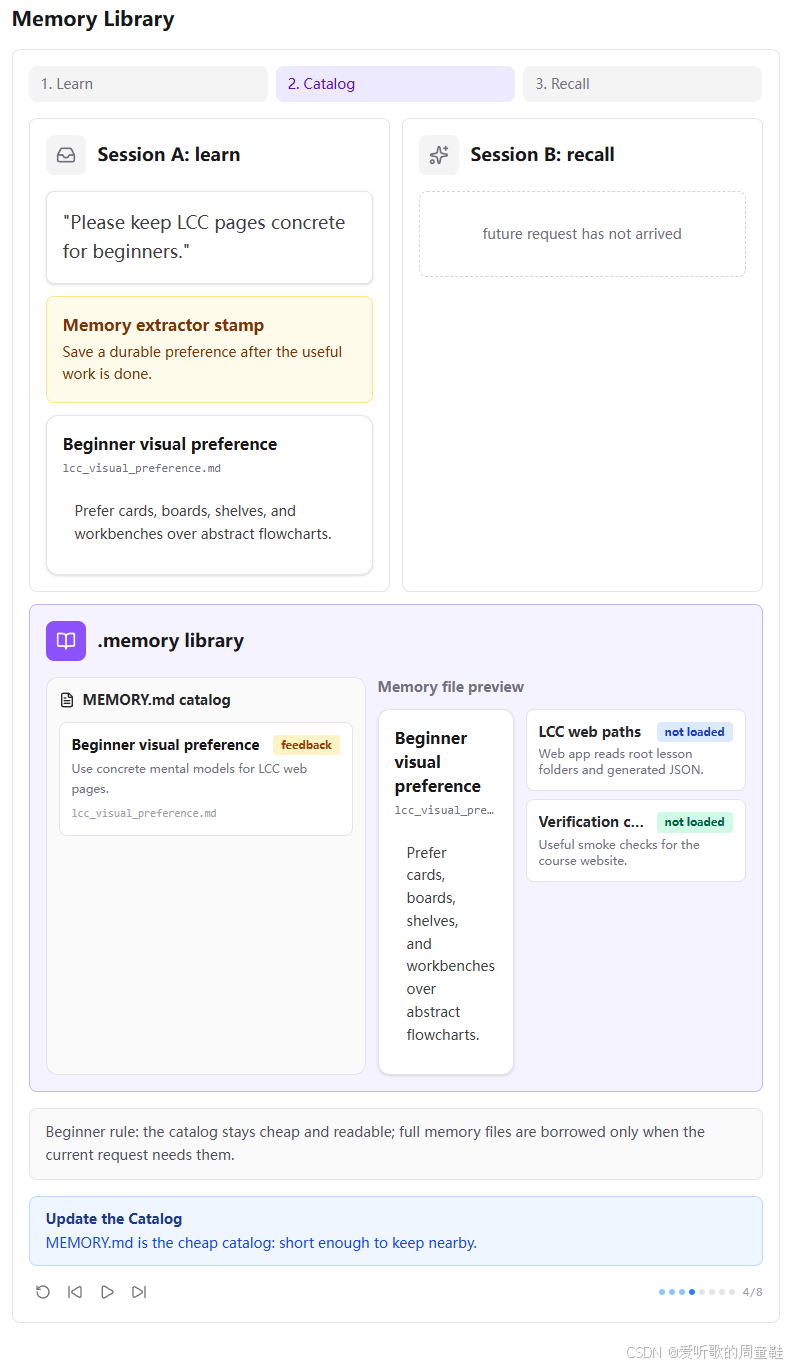
Task: Play the step animation
Action: pos(107,1292)
